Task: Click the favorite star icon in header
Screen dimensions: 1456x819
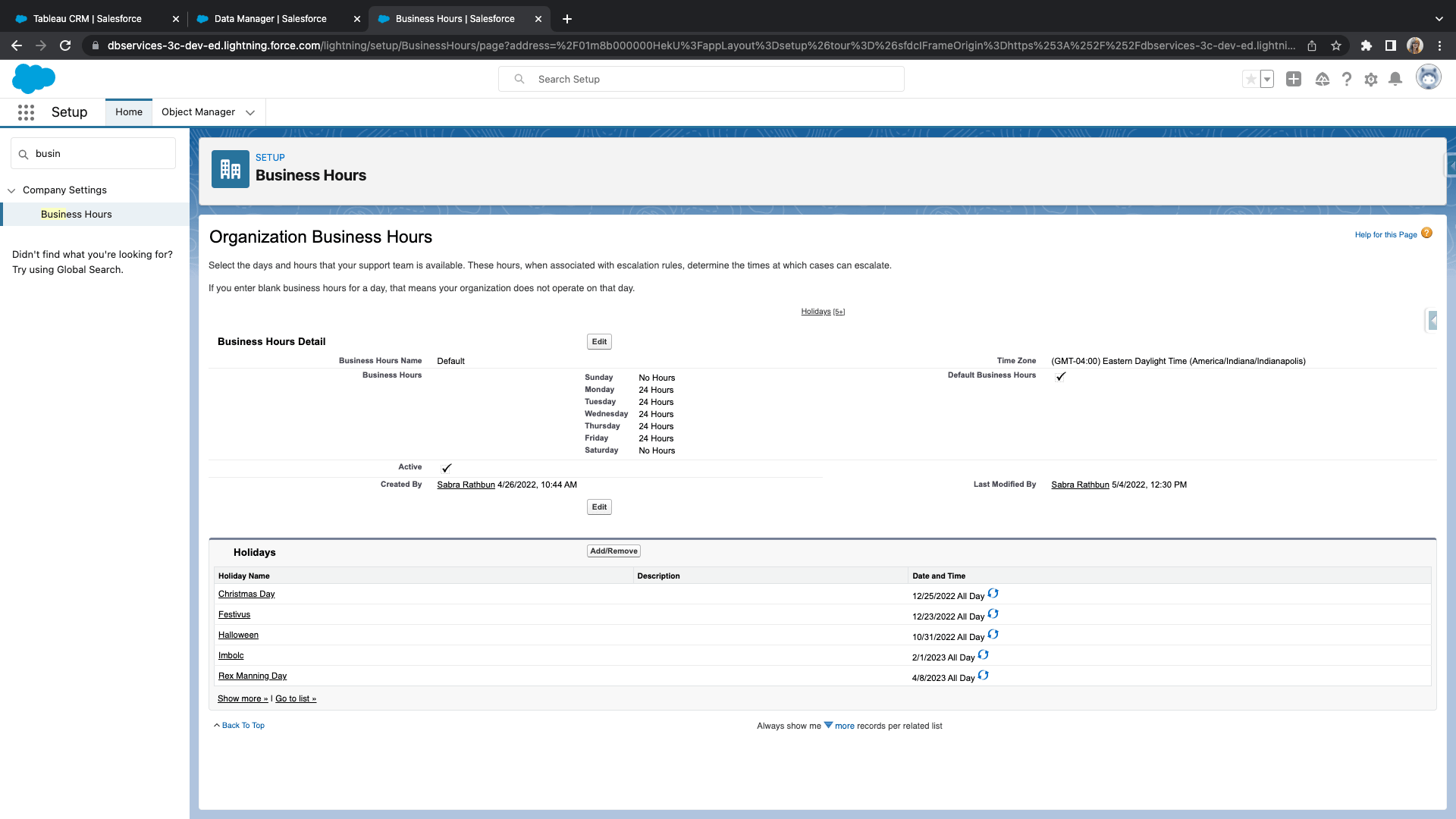Action: (1250, 79)
